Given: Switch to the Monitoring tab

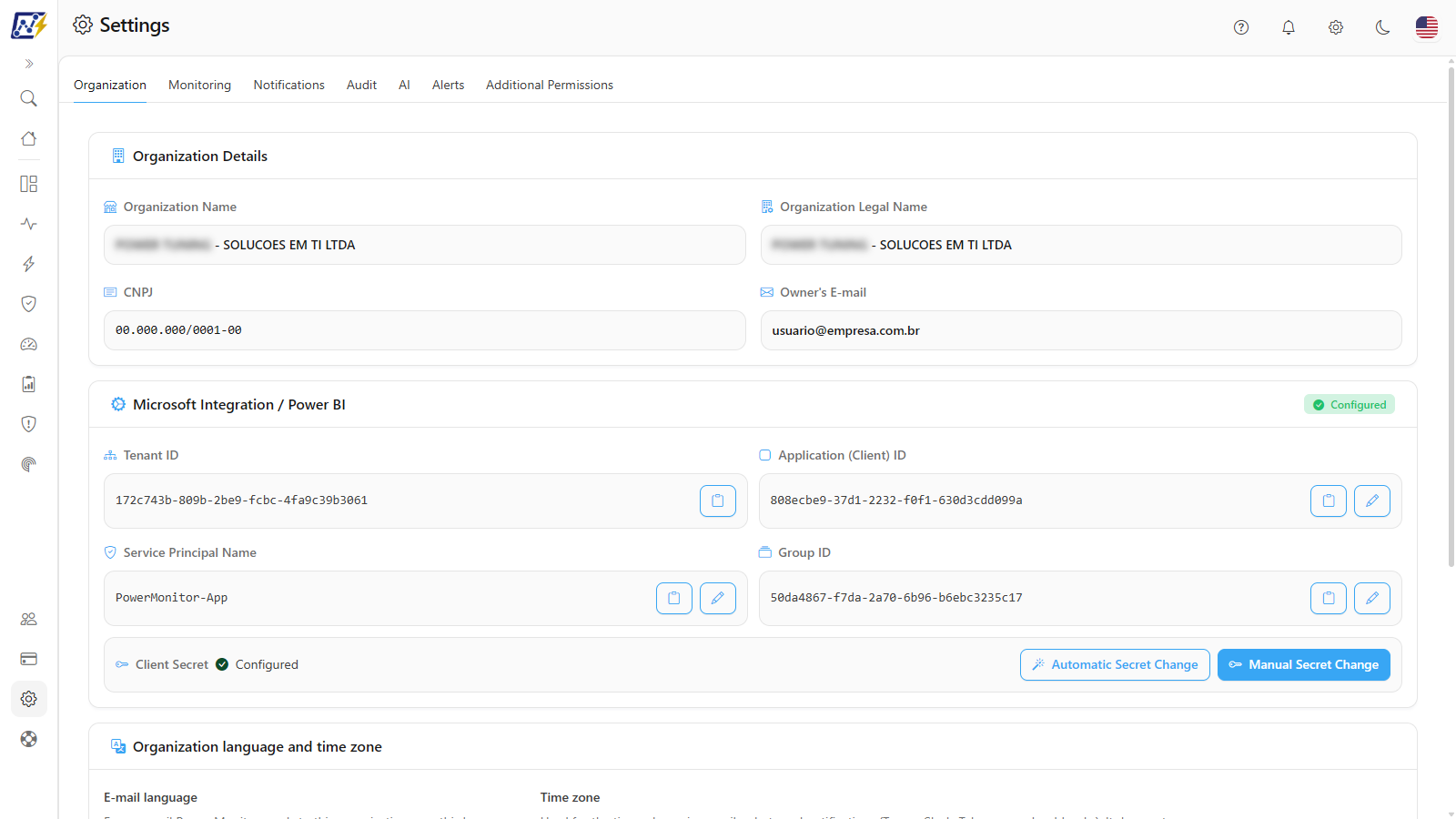Looking at the screenshot, I should click(x=199, y=85).
